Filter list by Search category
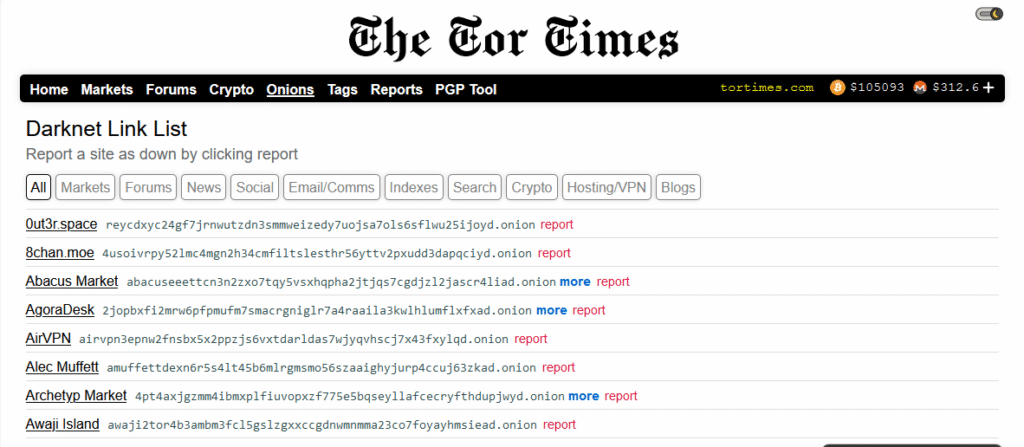Viewport: 1024px width, 447px height. (475, 188)
